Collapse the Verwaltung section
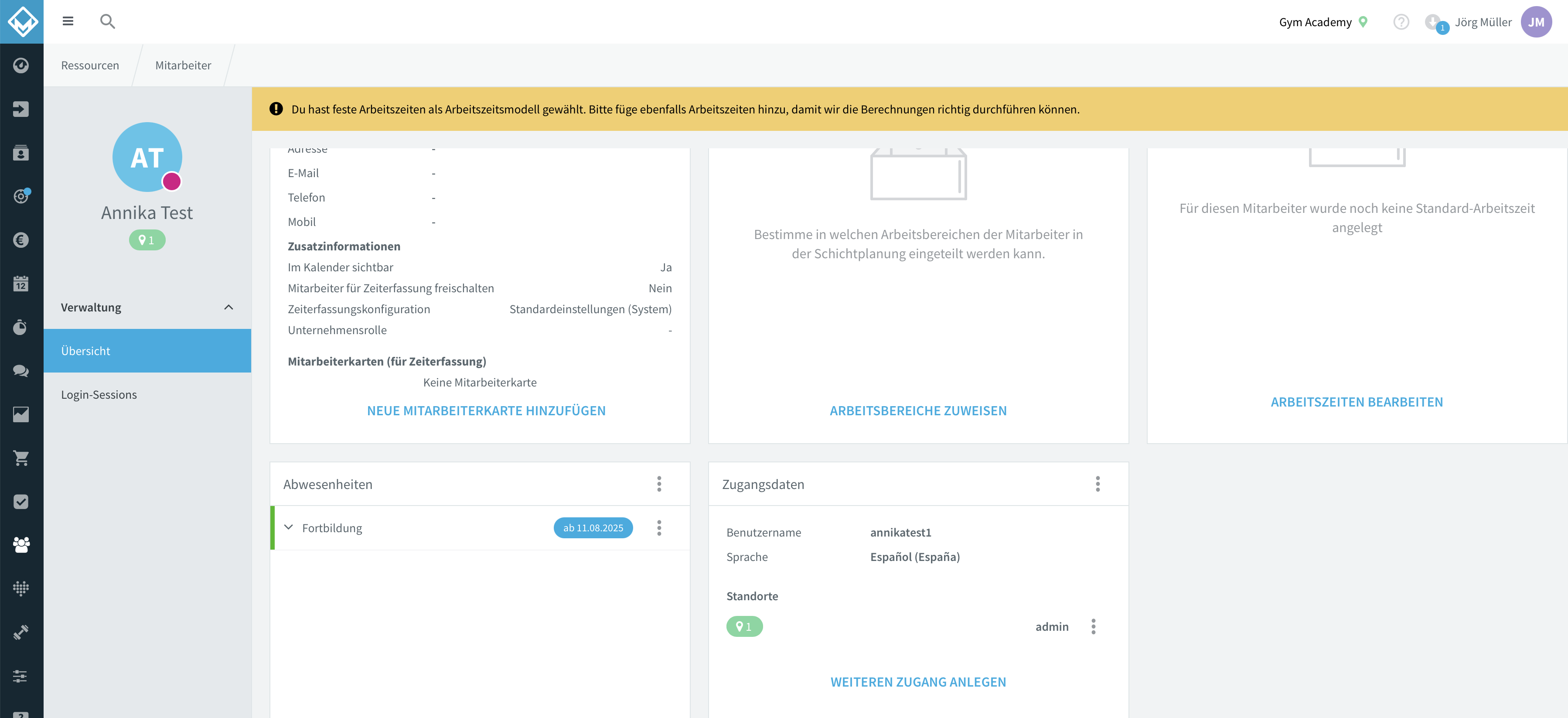Viewport: 1568px width, 718px height. (228, 308)
